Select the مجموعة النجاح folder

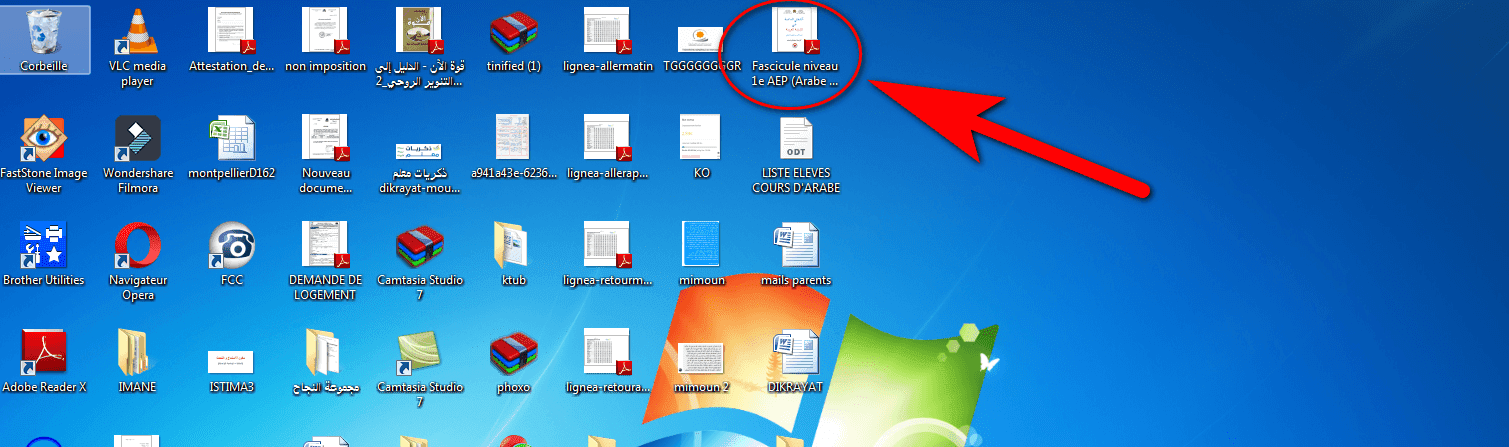(325, 361)
